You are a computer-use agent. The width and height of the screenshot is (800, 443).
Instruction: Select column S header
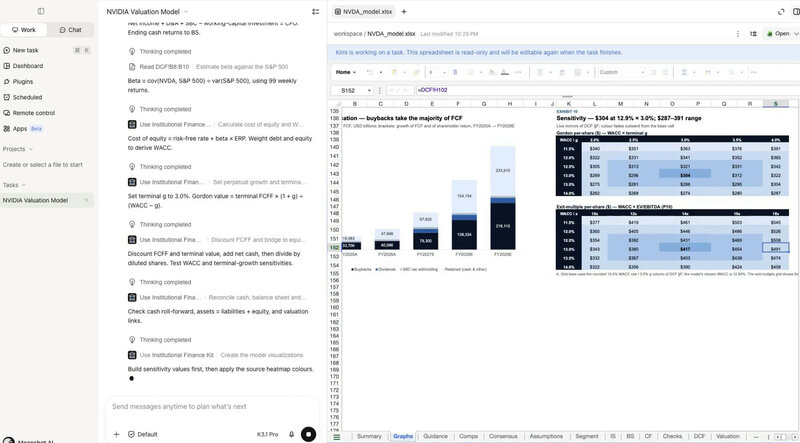(x=776, y=104)
